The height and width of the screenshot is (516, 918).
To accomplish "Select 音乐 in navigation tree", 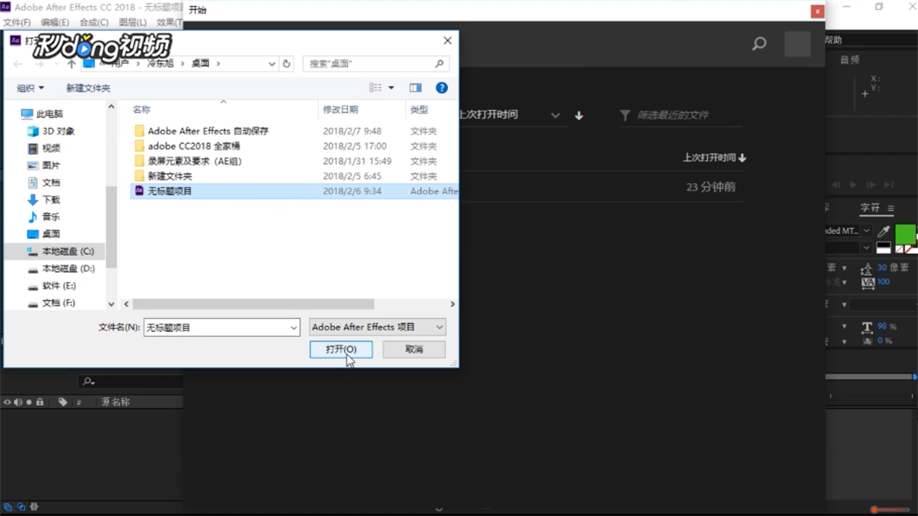I will (44, 217).
